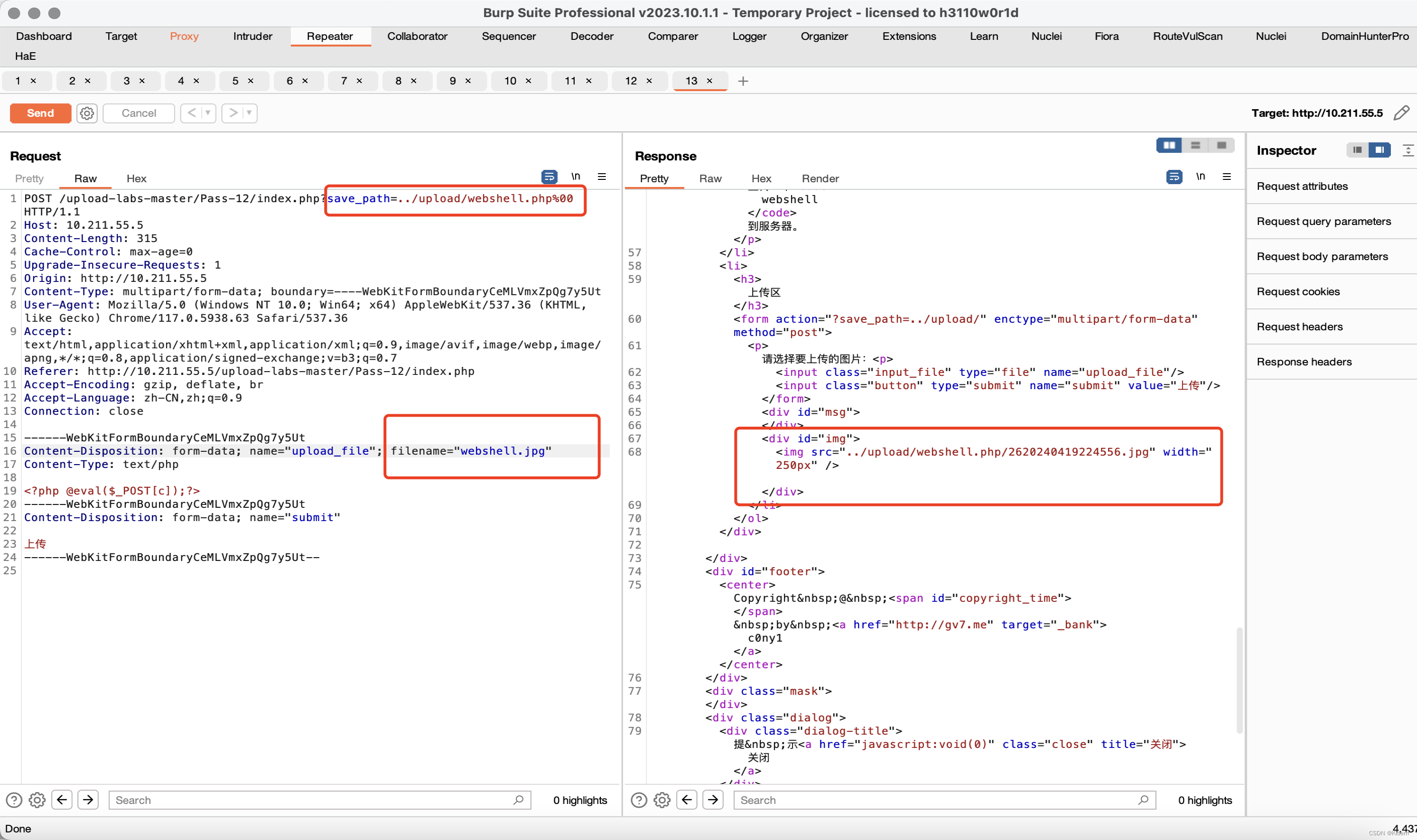
Task: Click the edit target pencil icon
Action: pos(1401,113)
